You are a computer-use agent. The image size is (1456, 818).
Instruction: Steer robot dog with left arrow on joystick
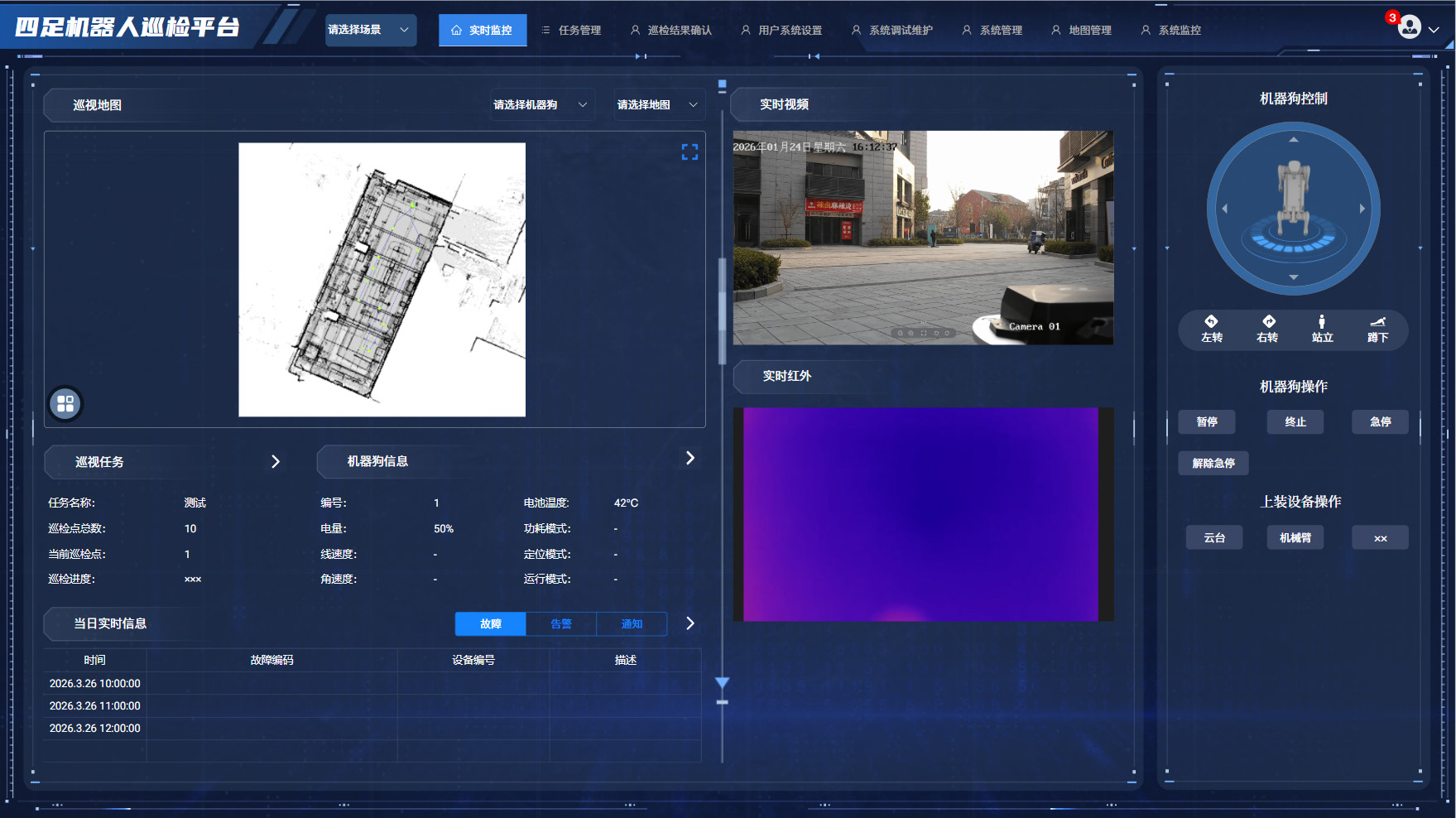tap(1225, 209)
